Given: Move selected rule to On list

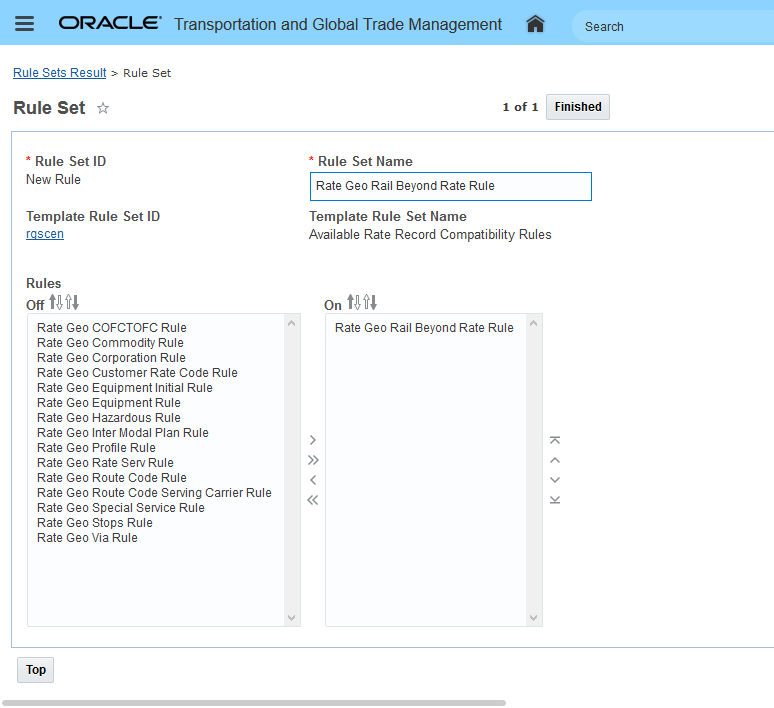Looking at the screenshot, I should (x=313, y=439).
